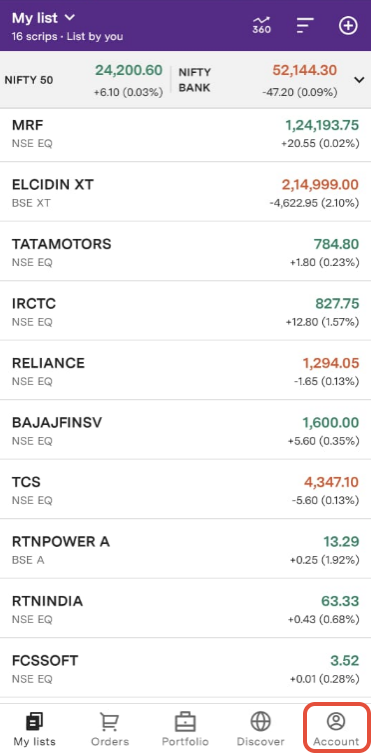Open NIFTY 50 index details

[84, 80]
